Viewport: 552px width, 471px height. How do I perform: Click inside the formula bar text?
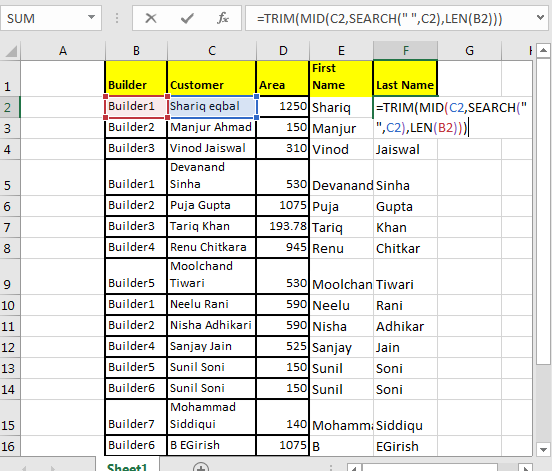(x=380, y=18)
